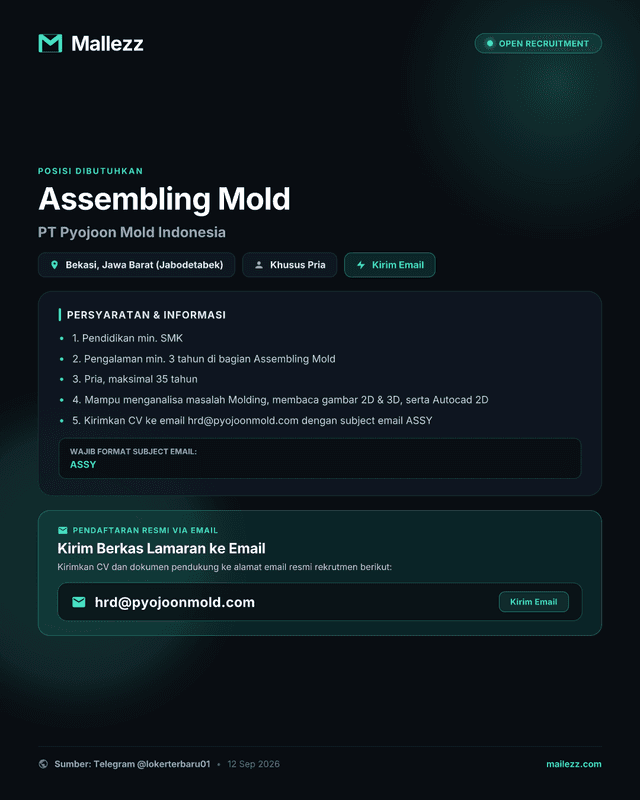Select the Khusus Pria tag
Viewport: 640px width, 800px height.
point(289,265)
